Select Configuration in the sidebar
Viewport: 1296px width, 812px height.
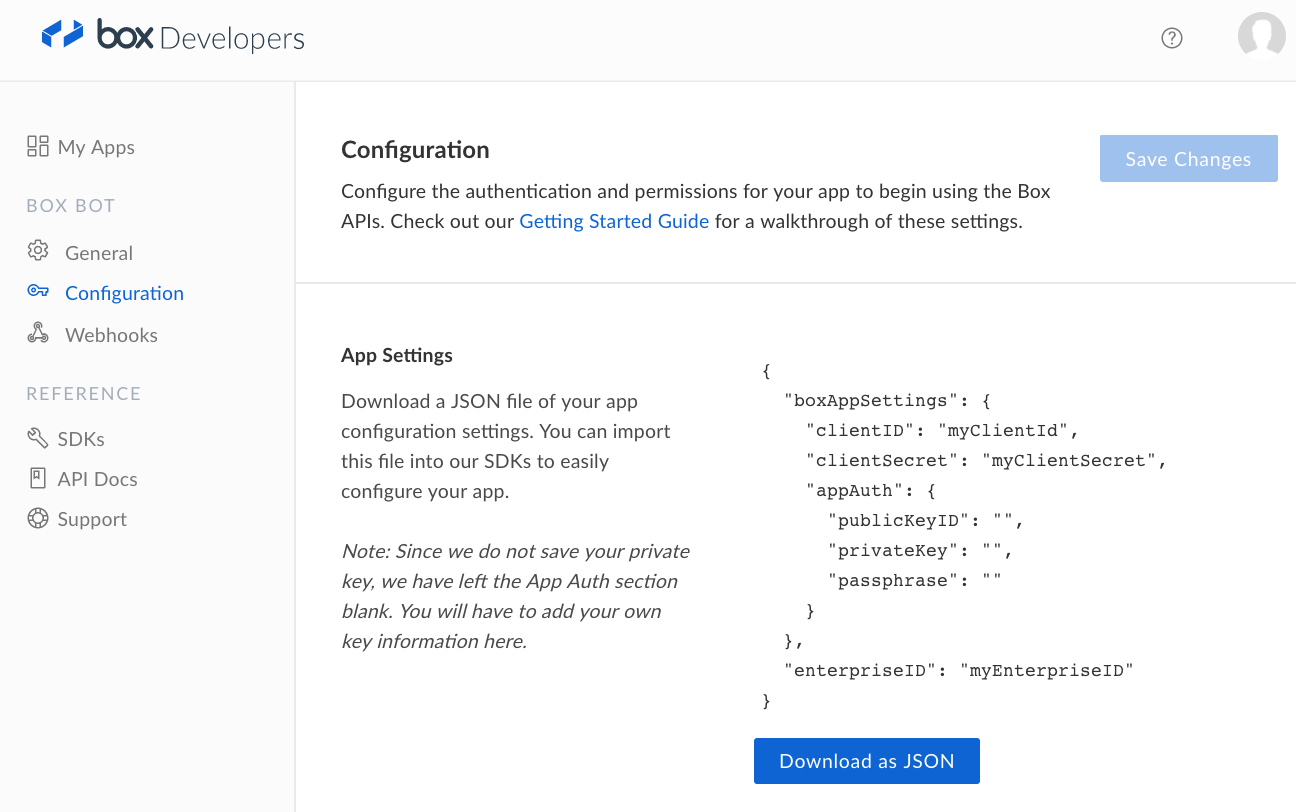pos(124,293)
